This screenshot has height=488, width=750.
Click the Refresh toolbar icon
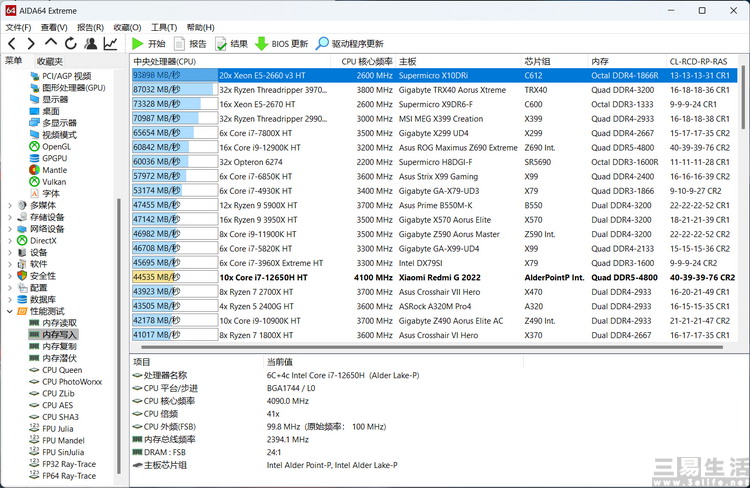(x=71, y=44)
